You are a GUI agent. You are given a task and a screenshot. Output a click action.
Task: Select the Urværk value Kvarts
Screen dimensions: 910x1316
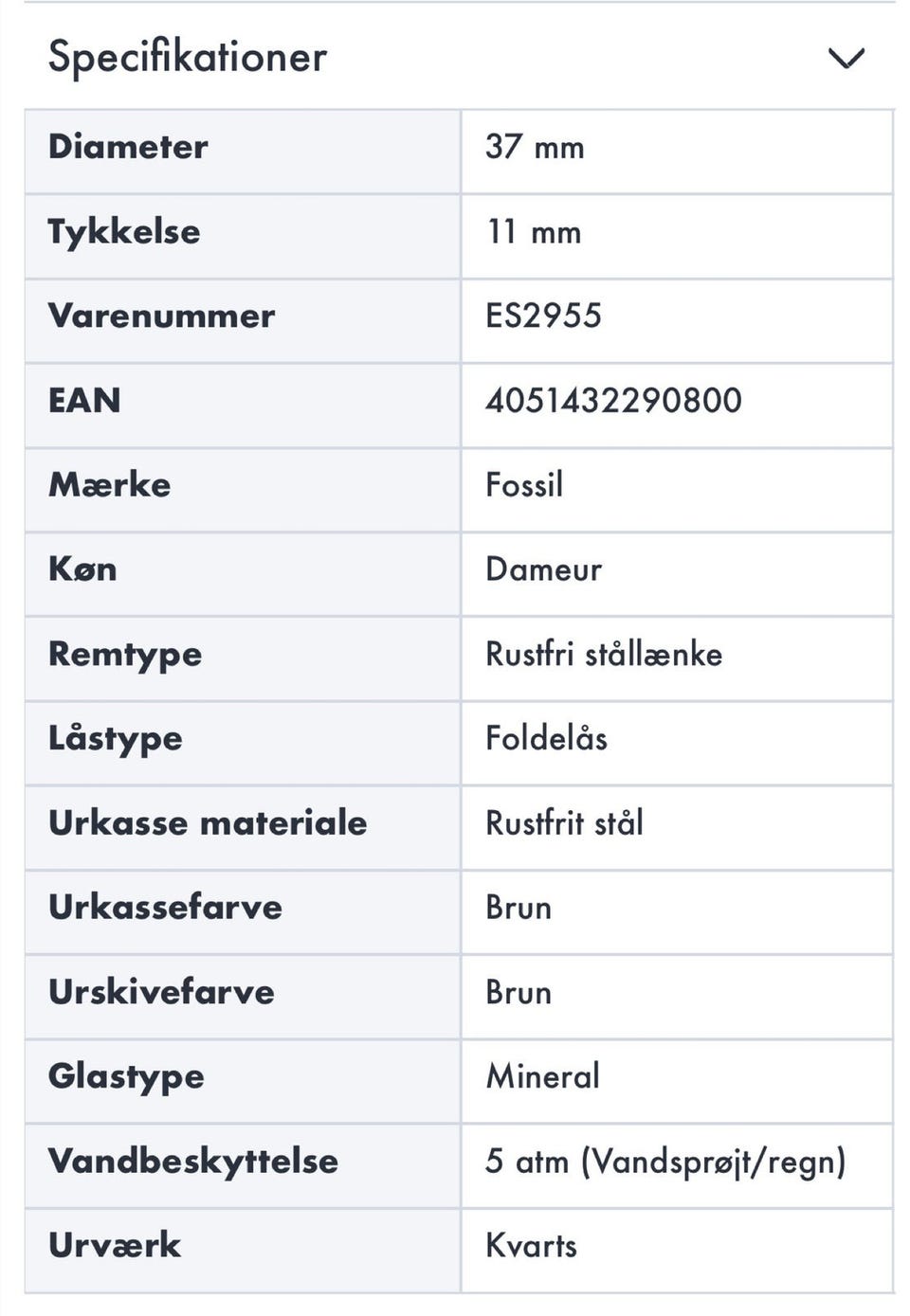[531, 1245]
